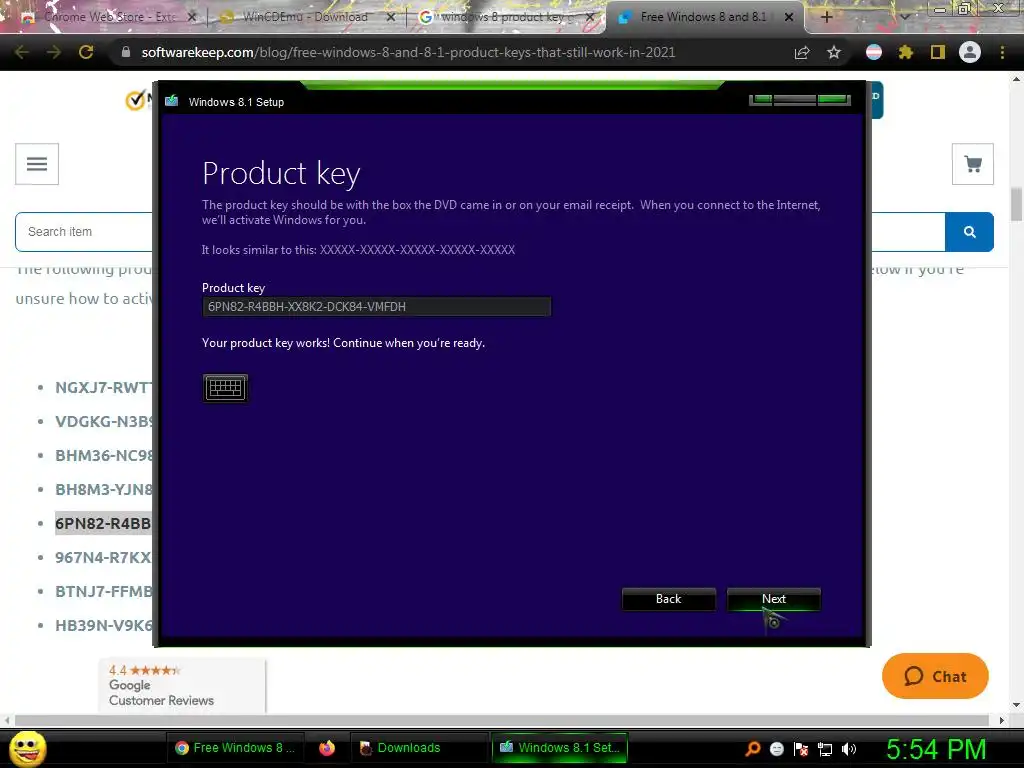This screenshot has width=1024, height=768.
Task: Open the orange Chat button
Action: pyautogui.click(x=935, y=676)
